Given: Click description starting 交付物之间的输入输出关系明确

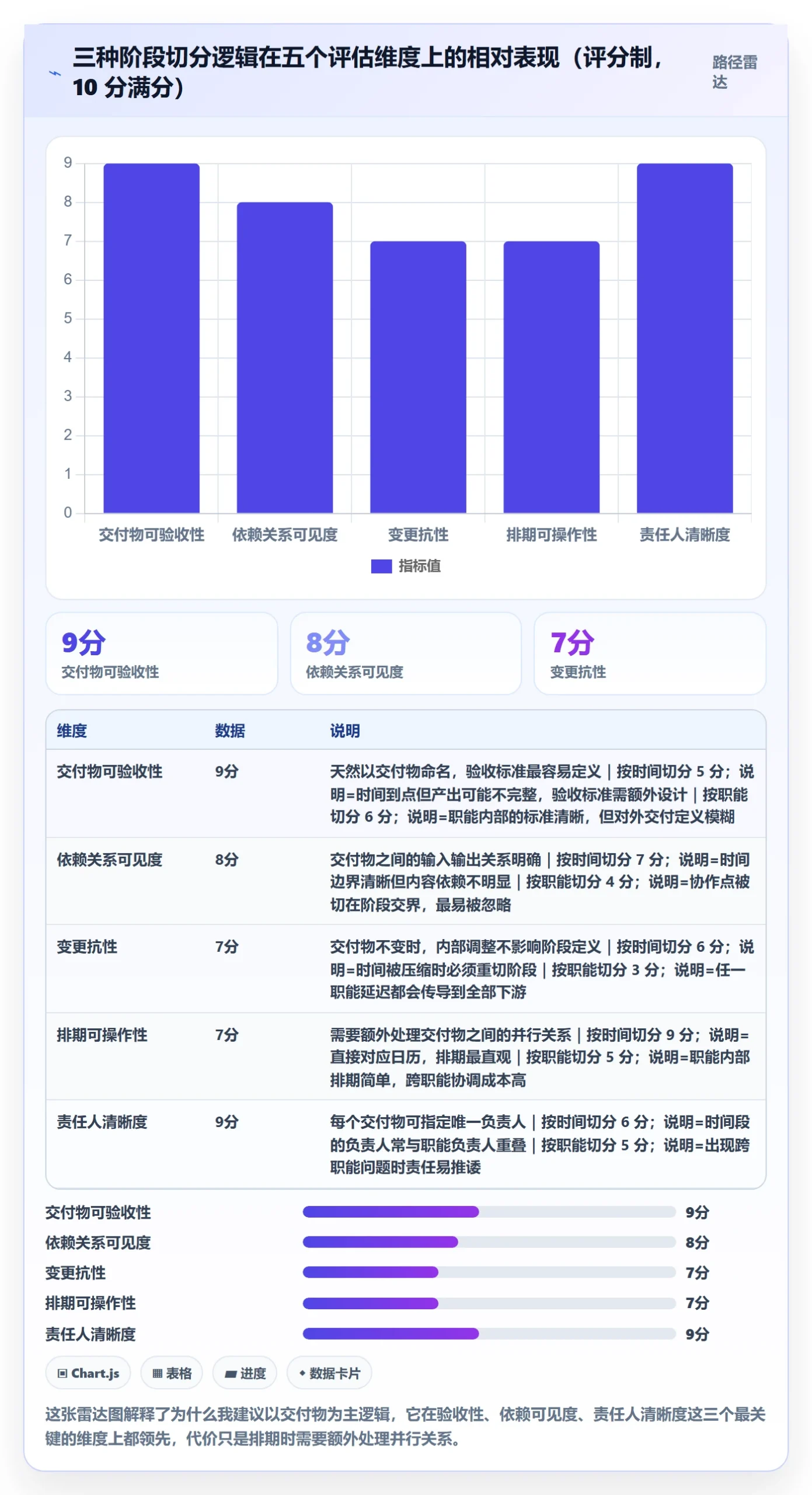Looking at the screenshot, I should (540, 882).
